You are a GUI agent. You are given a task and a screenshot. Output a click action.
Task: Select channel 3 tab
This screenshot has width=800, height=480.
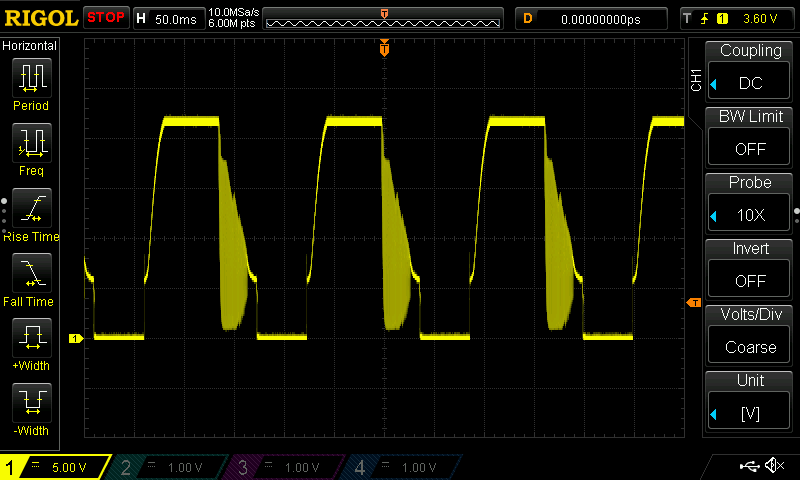pos(286,467)
